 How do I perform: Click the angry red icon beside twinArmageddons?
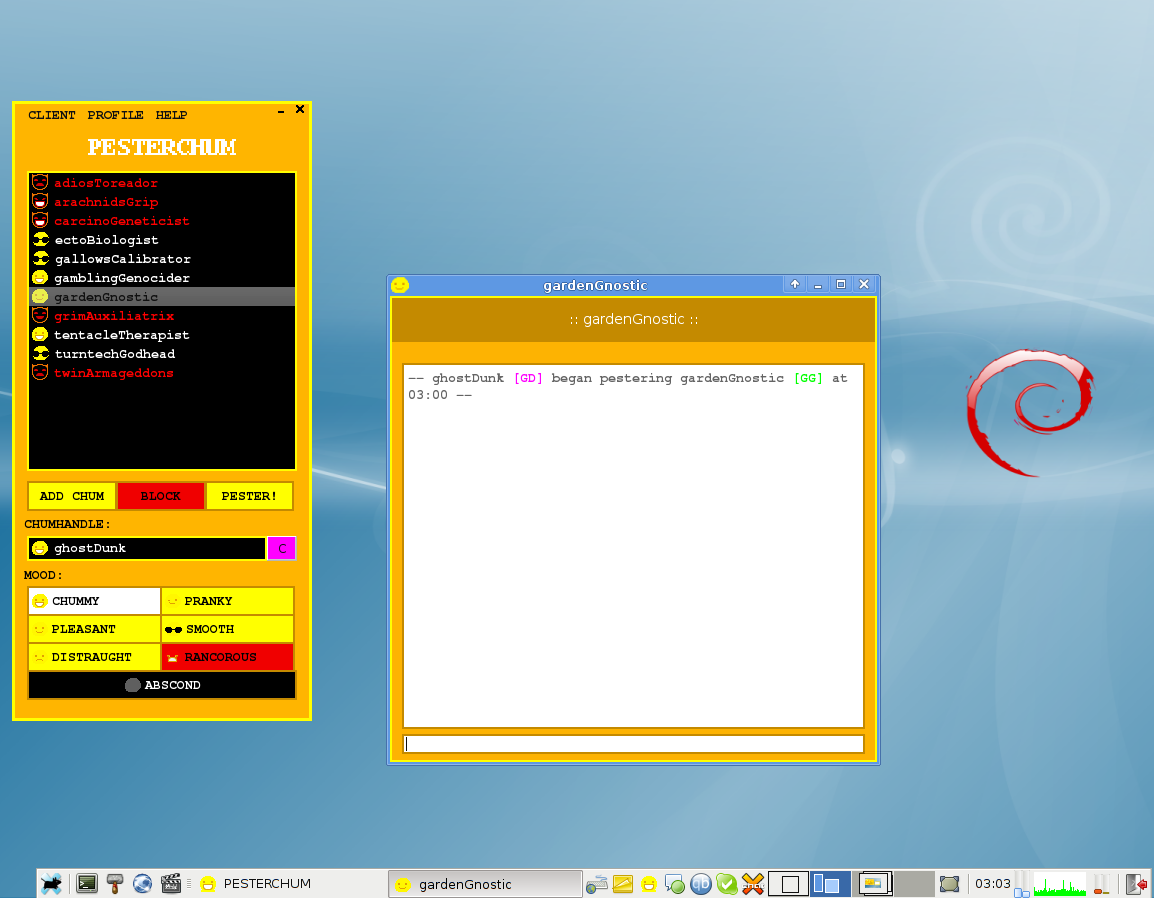pos(40,373)
